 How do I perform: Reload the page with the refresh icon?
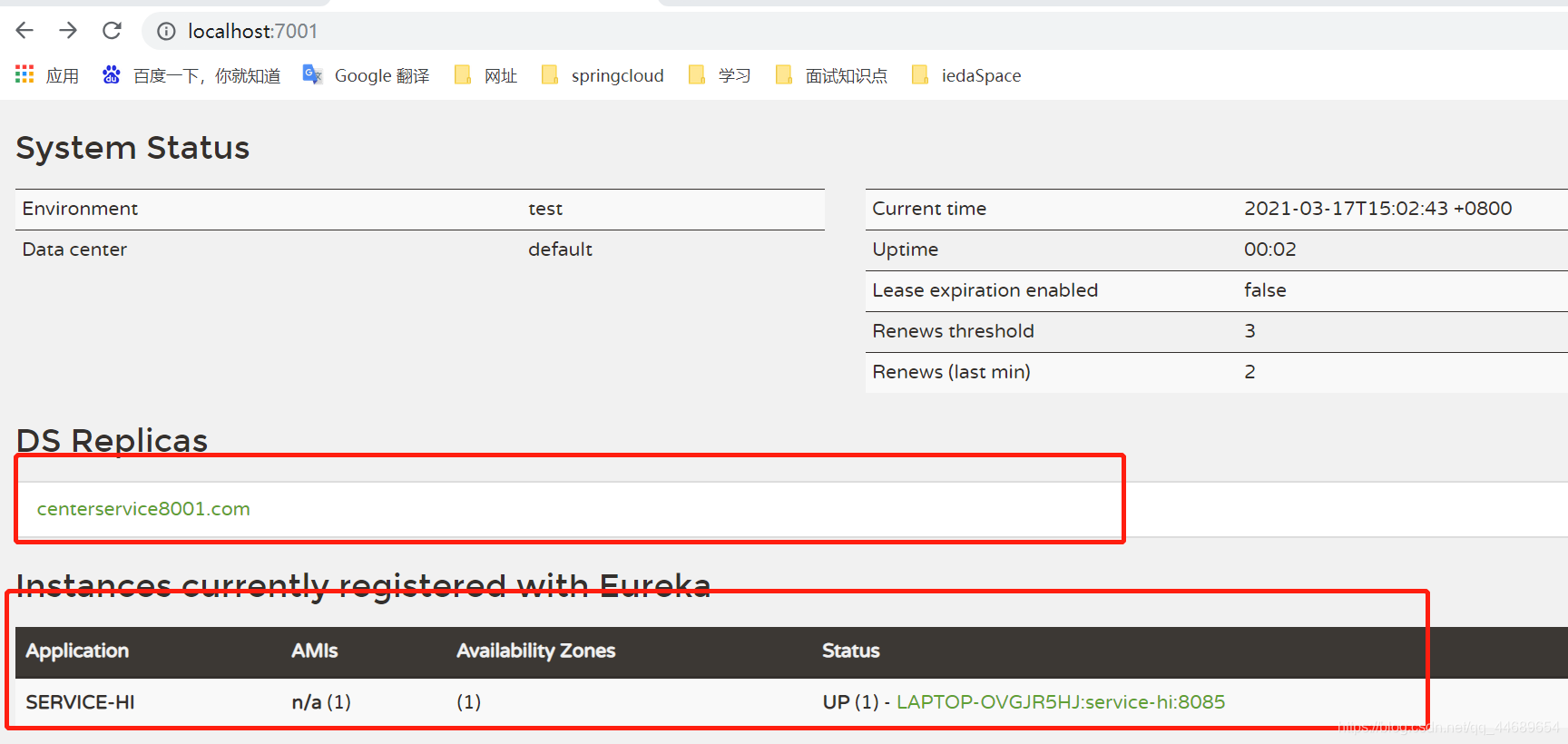point(112,31)
